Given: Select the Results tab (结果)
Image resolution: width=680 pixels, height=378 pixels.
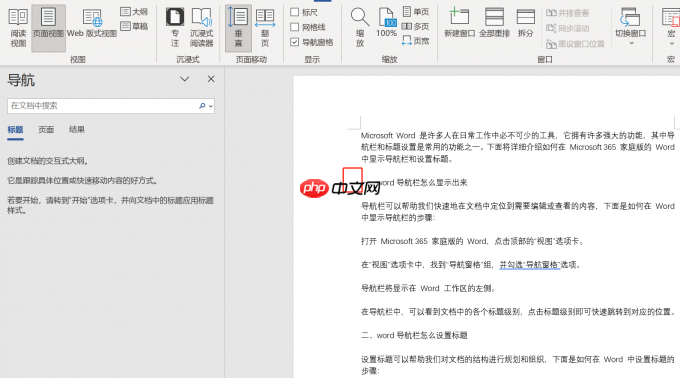Looking at the screenshot, I should [77, 130].
